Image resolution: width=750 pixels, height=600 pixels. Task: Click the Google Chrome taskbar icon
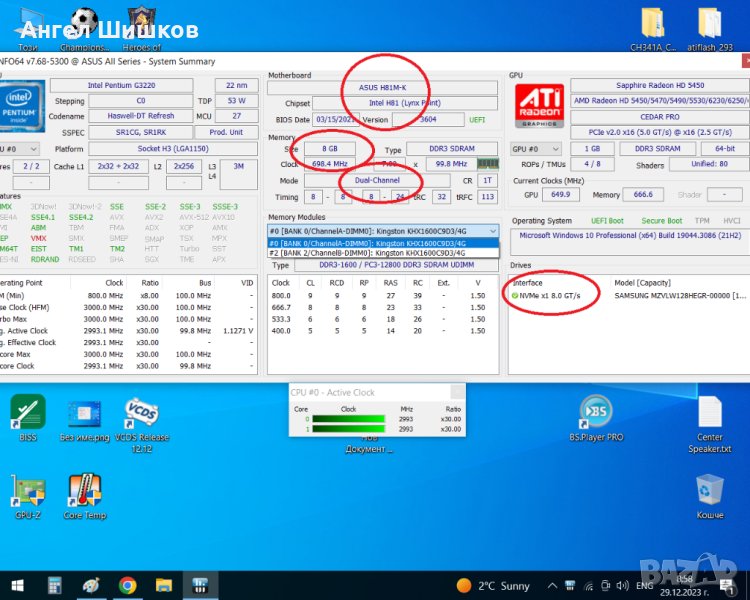click(128, 585)
